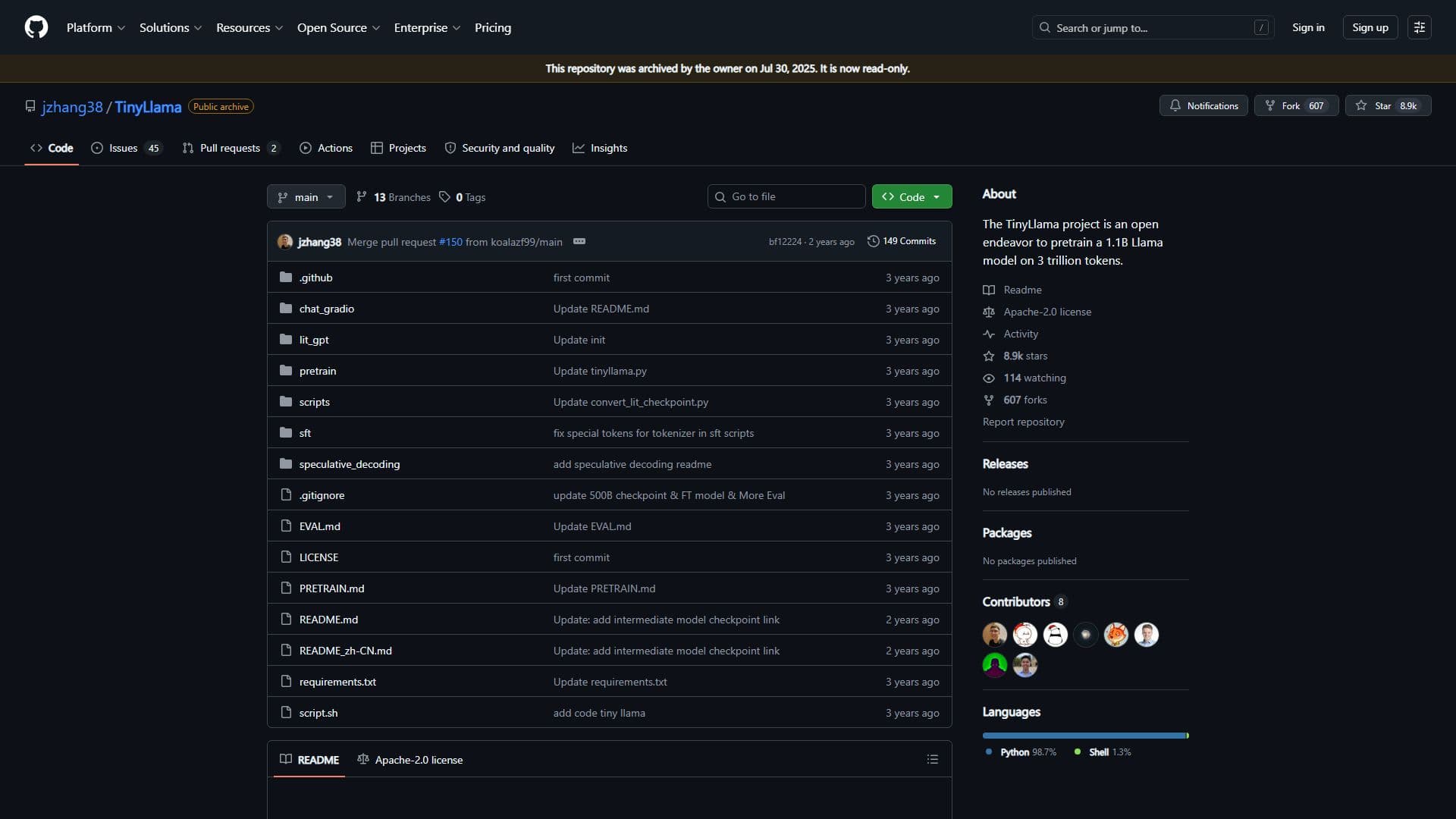The image size is (1456, 819).
Task: Select the README tab in file viewer
Action: pos(309,759)
